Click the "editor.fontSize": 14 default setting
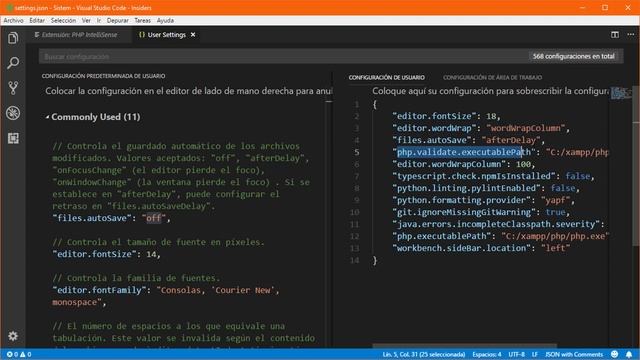The height and width of the screenshot is (360, 640). tap(107, 254)
